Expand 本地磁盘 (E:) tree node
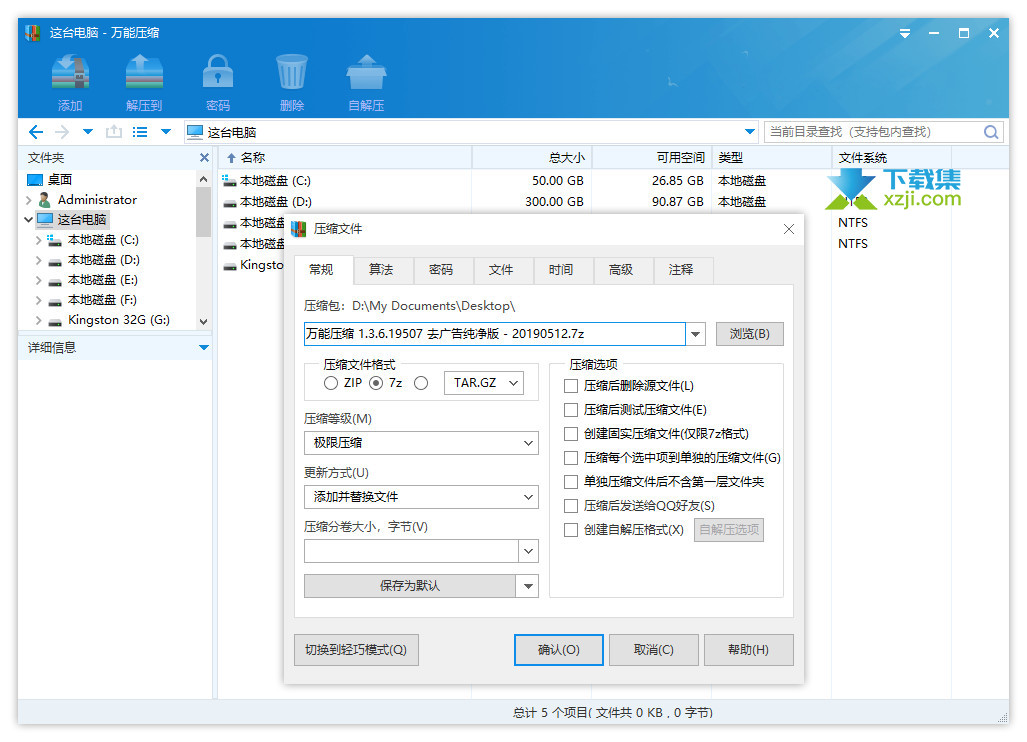 [x=39, y=280]
